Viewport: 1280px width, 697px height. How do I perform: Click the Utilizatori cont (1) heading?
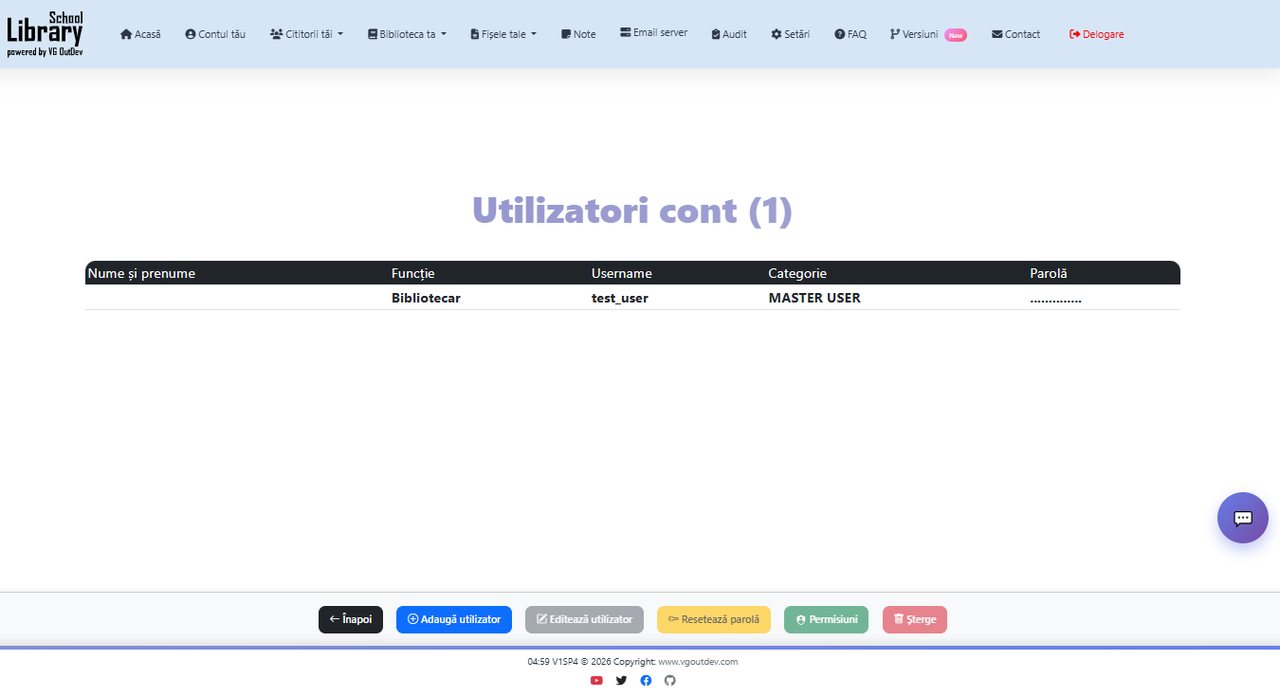pos(632,211)
